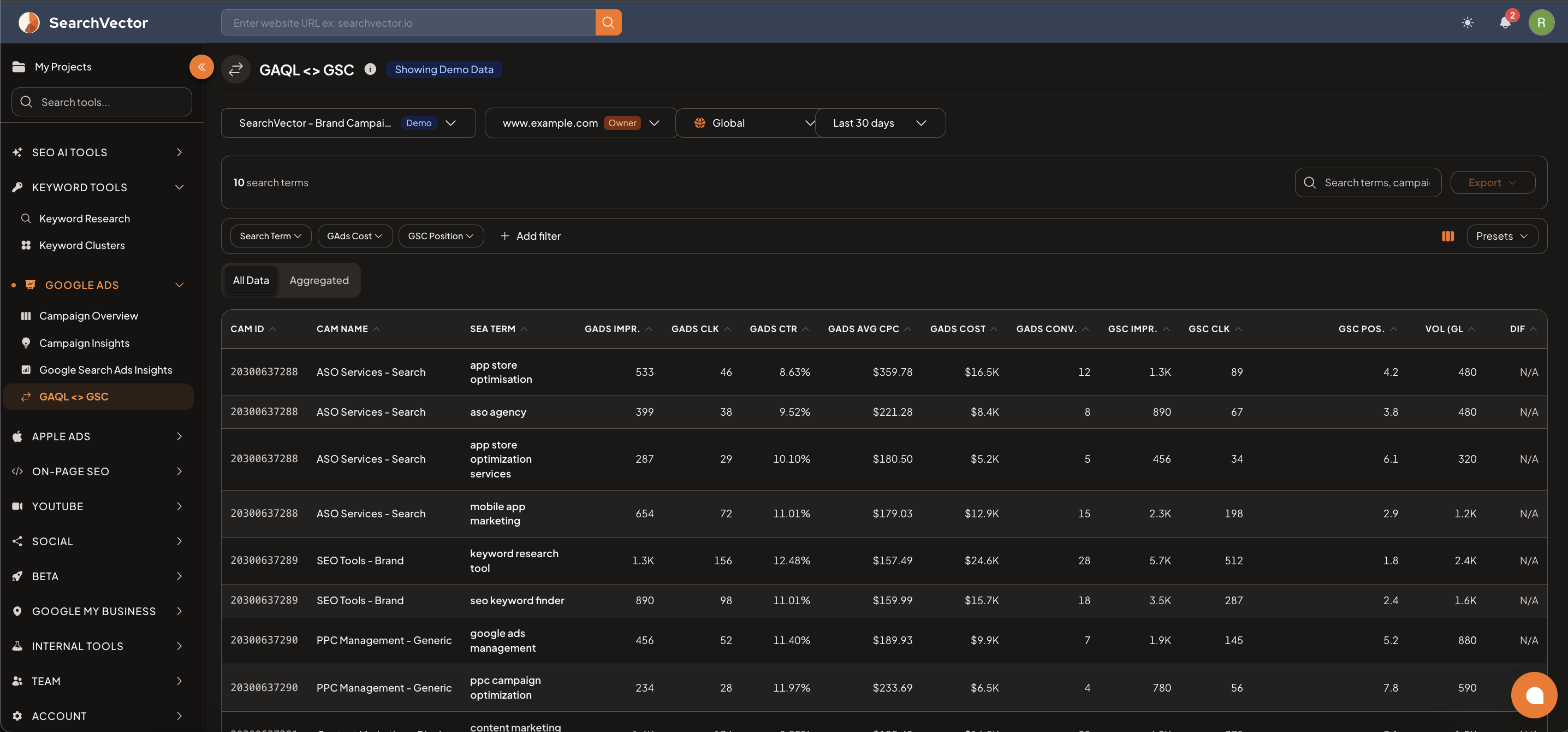Screen dimensions: 1568x732
Task: Open Keyword Clusters tool
Action: pos(81,245)
